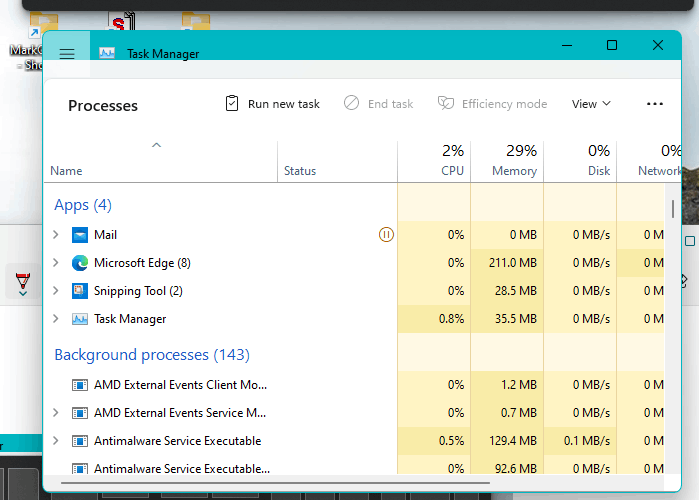Open the three-dot more options menu
Screen dimensions: 699x500
[x=654, y=104]
